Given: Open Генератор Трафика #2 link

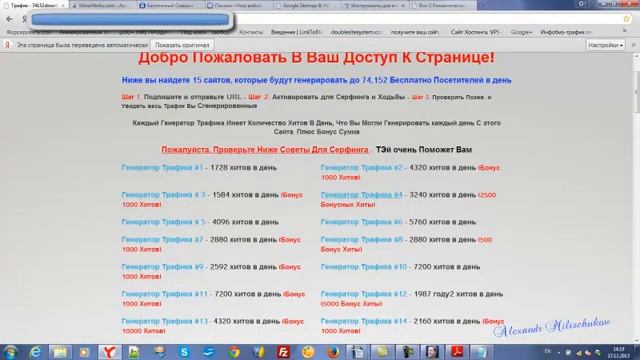Looking at the screenshot, I should (361, 168).
